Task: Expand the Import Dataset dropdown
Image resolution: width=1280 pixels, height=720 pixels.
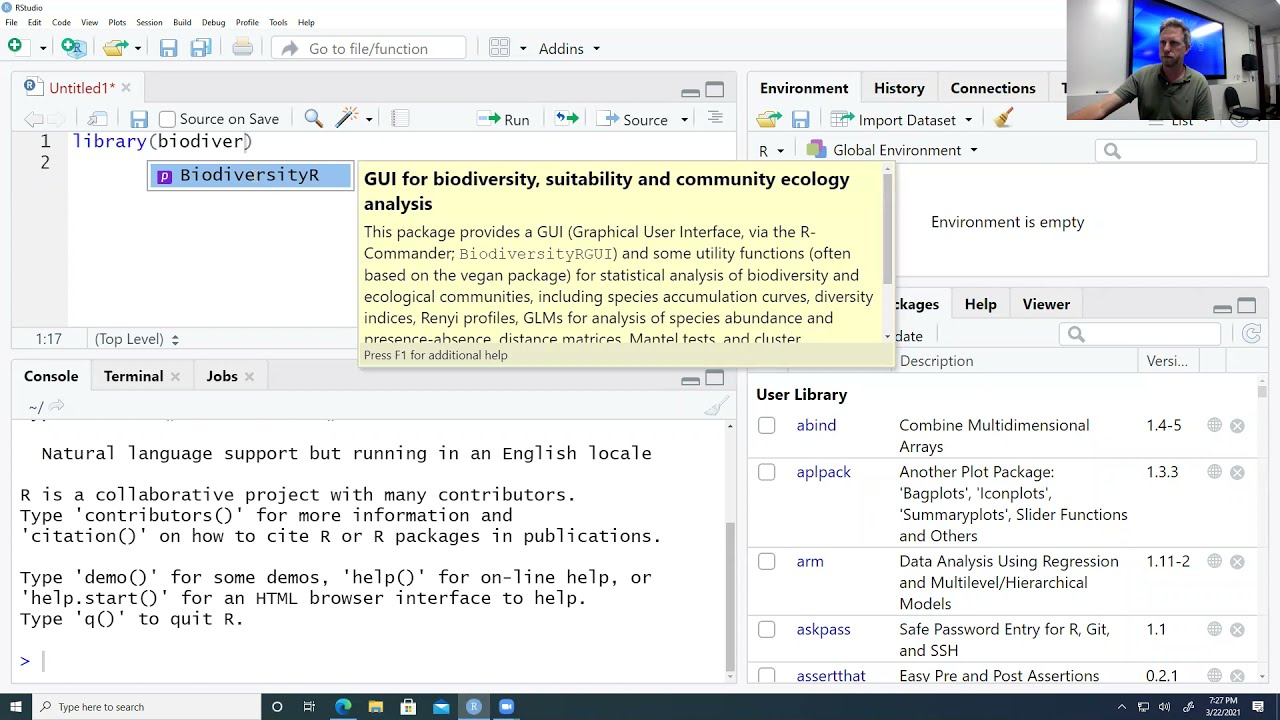Action: (968, 120)
